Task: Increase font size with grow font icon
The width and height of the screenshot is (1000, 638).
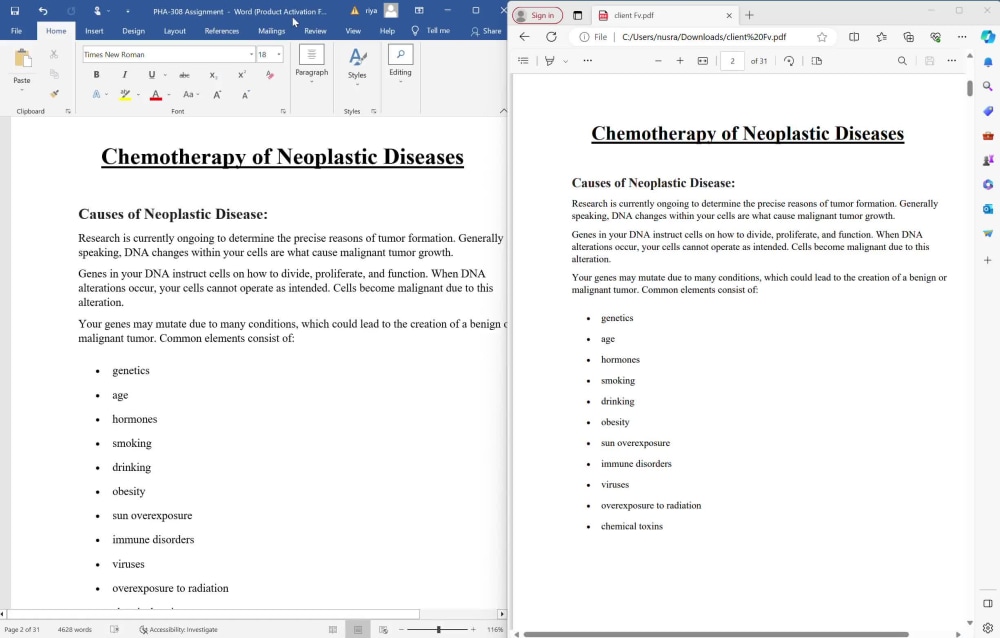Action: point(217,94)
